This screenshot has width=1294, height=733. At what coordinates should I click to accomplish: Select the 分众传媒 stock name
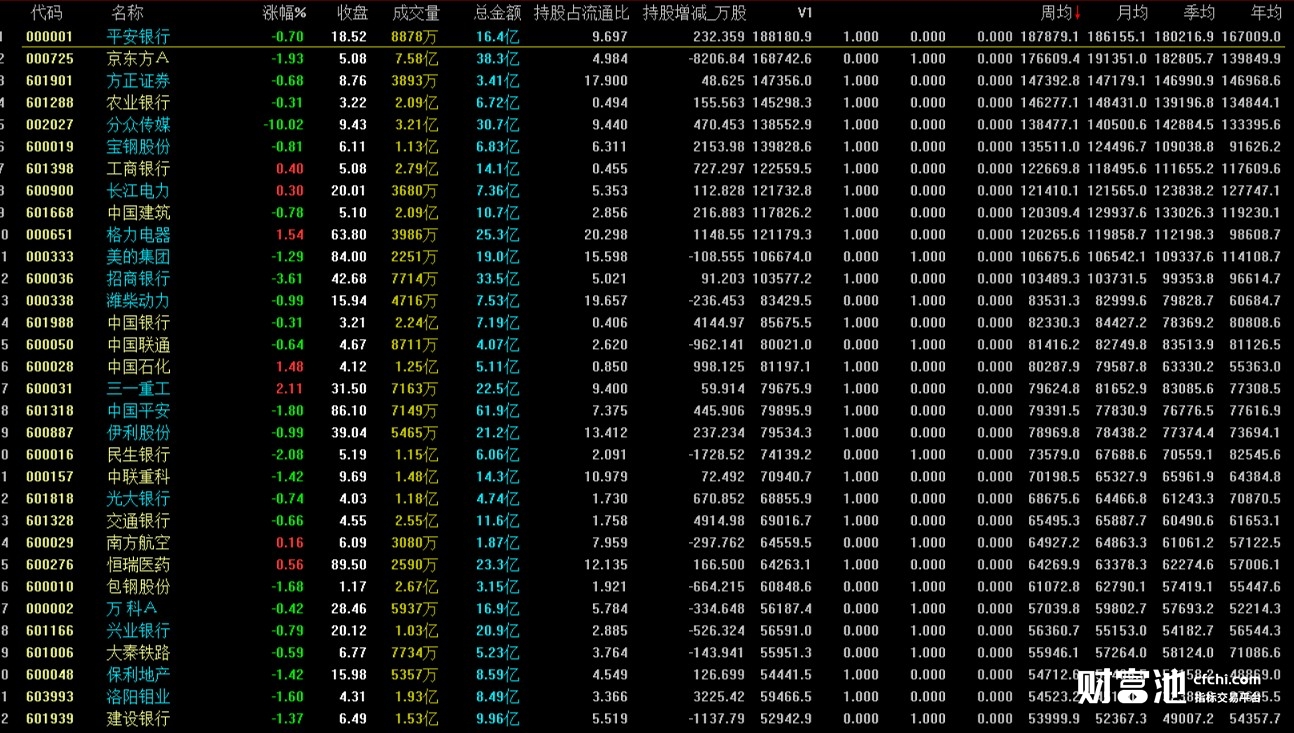pyautogui.click(x=138, y=125)
